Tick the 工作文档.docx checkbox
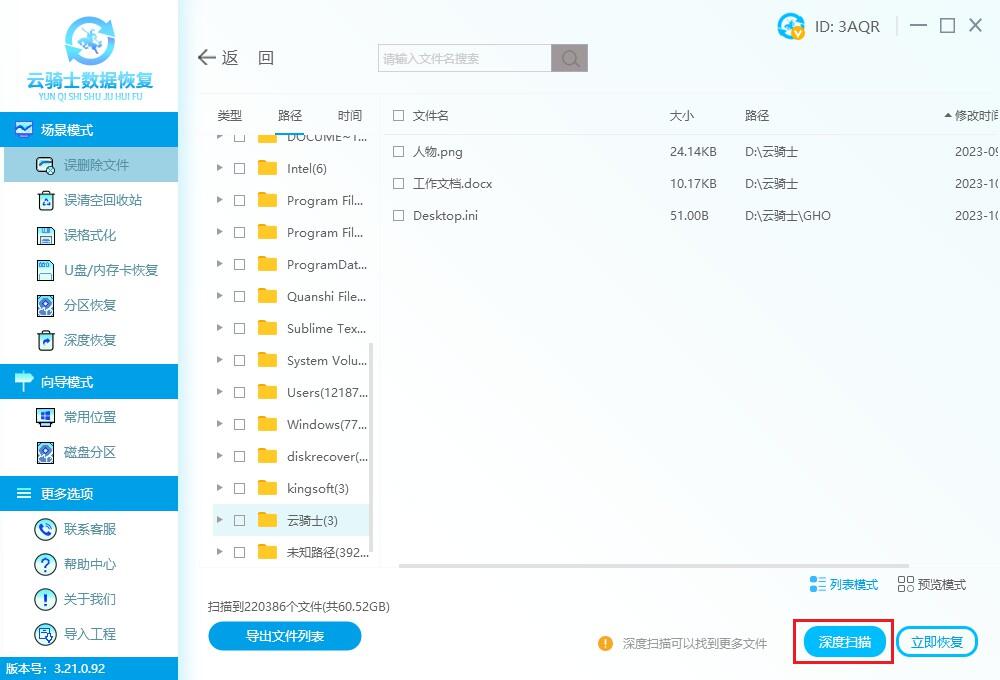Screen dimensions: 1000x680 [399, 184]
